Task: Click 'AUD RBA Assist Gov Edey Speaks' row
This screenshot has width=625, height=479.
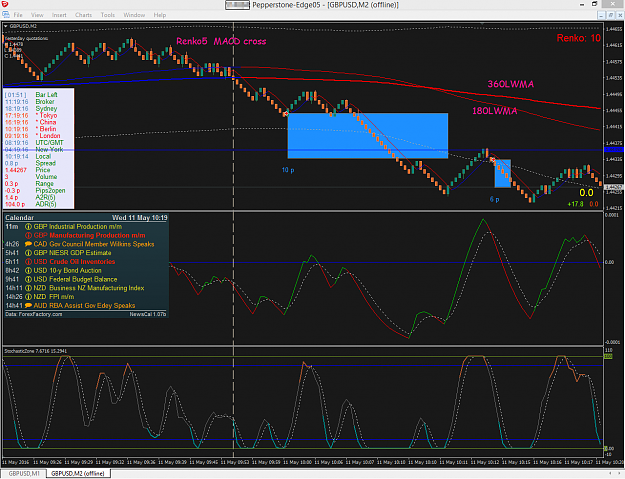Action: click(86, 306)
